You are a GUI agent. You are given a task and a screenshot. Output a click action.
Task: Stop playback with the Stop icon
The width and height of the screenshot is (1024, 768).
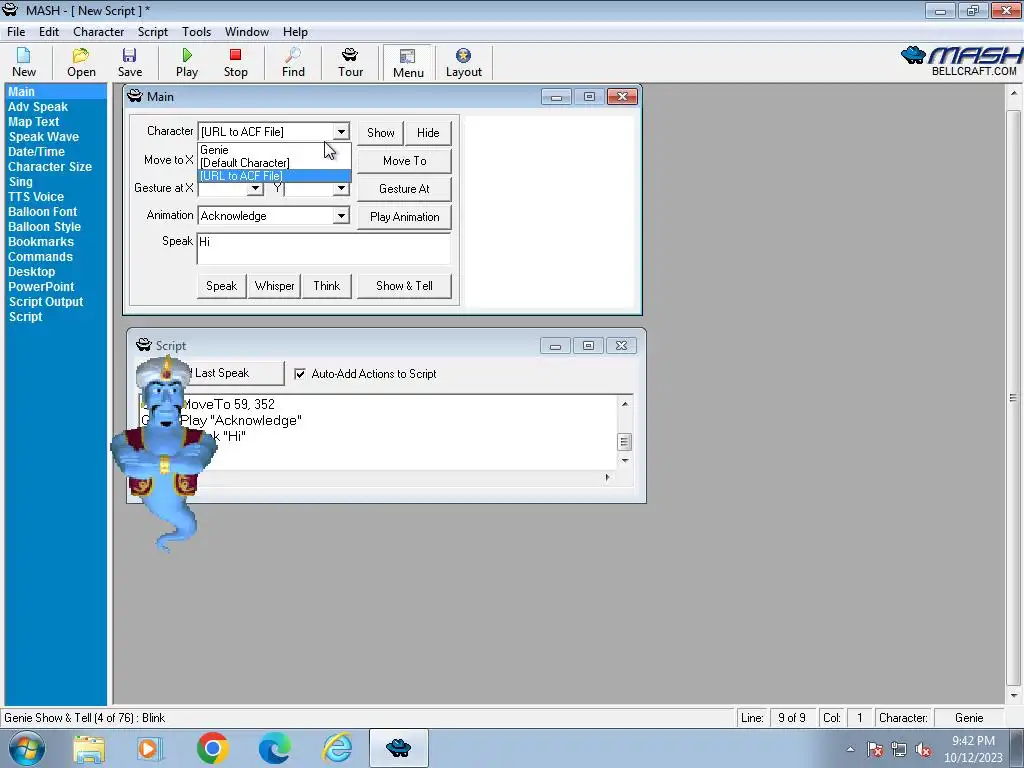(x=236, y=63)
